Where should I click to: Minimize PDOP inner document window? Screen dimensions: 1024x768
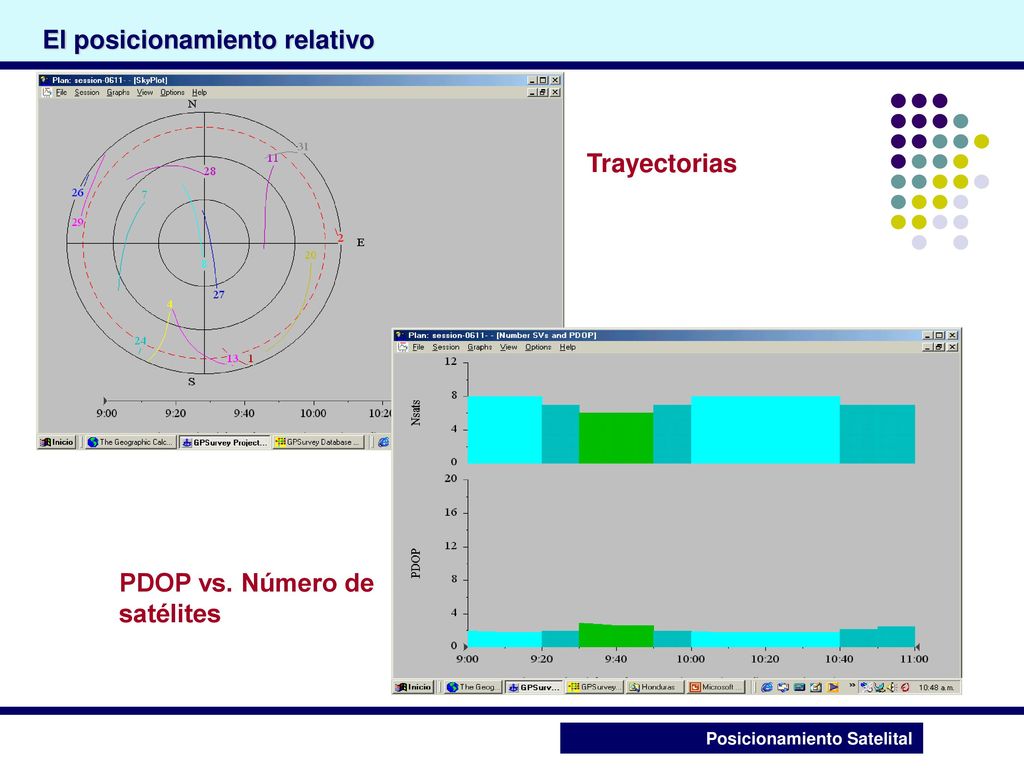coord(928,347)
